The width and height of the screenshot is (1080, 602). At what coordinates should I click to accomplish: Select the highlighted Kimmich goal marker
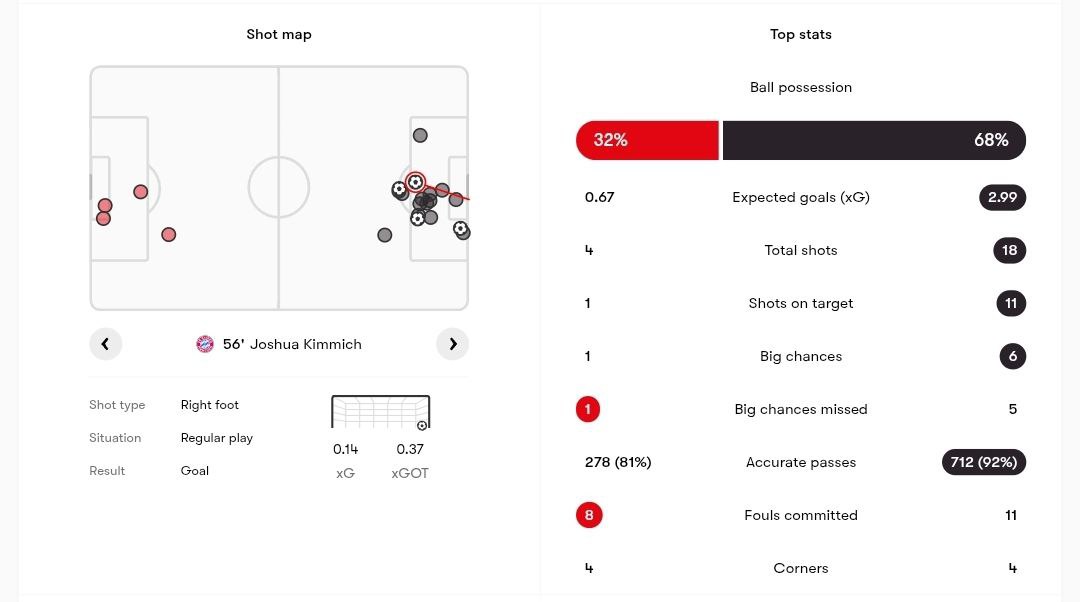415,182
